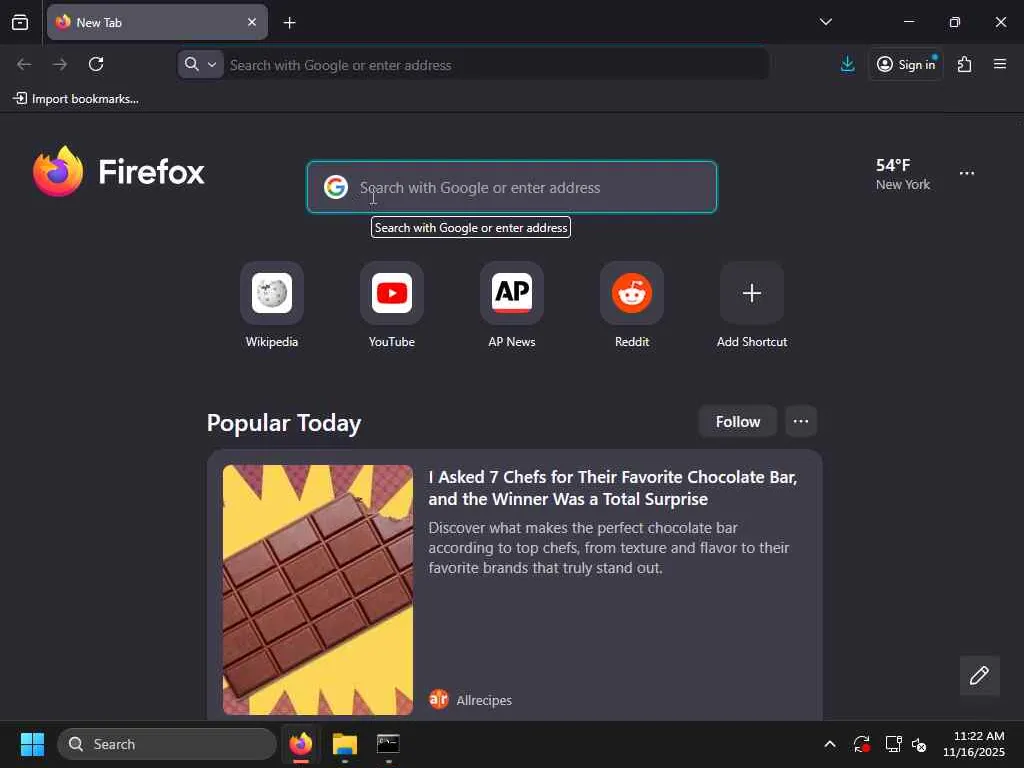Click the Google search box on page
The height and width of the screenshot is (768, 1024).
tap(511, 187)
